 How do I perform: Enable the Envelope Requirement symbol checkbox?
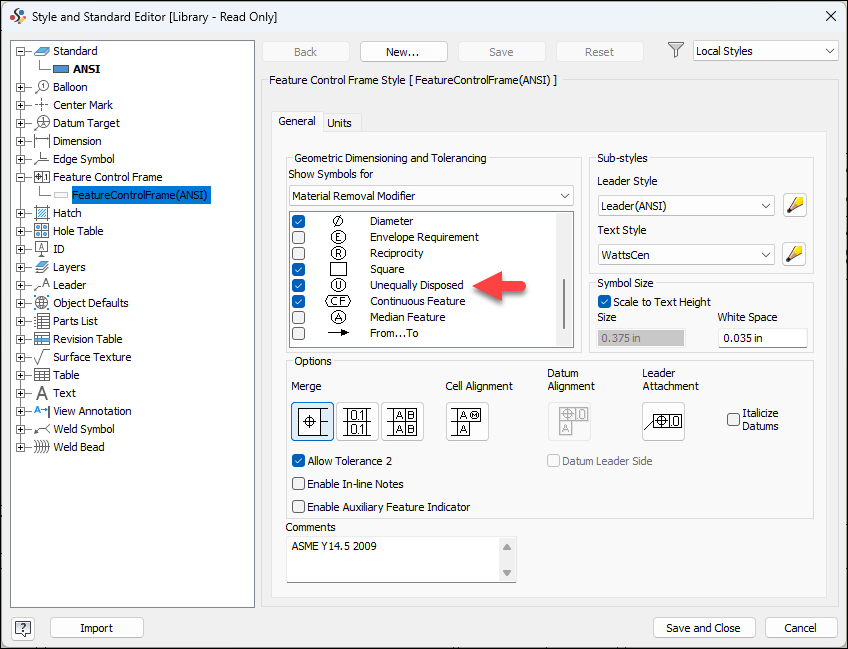pos(298,237)
